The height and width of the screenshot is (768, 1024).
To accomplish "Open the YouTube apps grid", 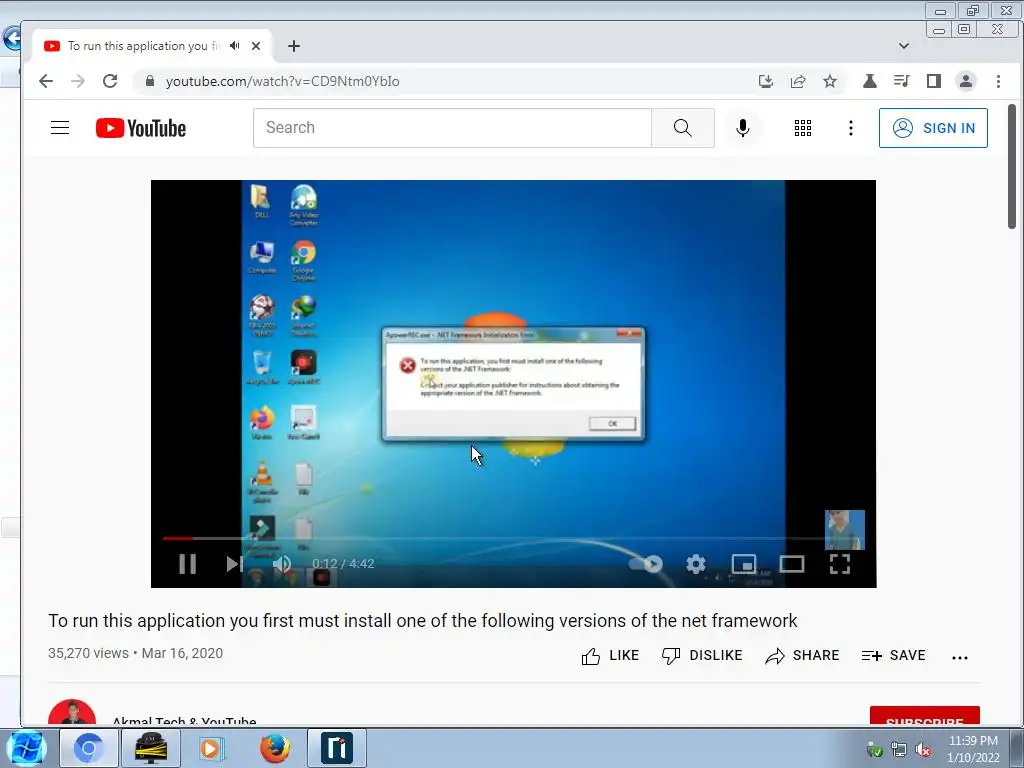I will (x=803, y=128).
